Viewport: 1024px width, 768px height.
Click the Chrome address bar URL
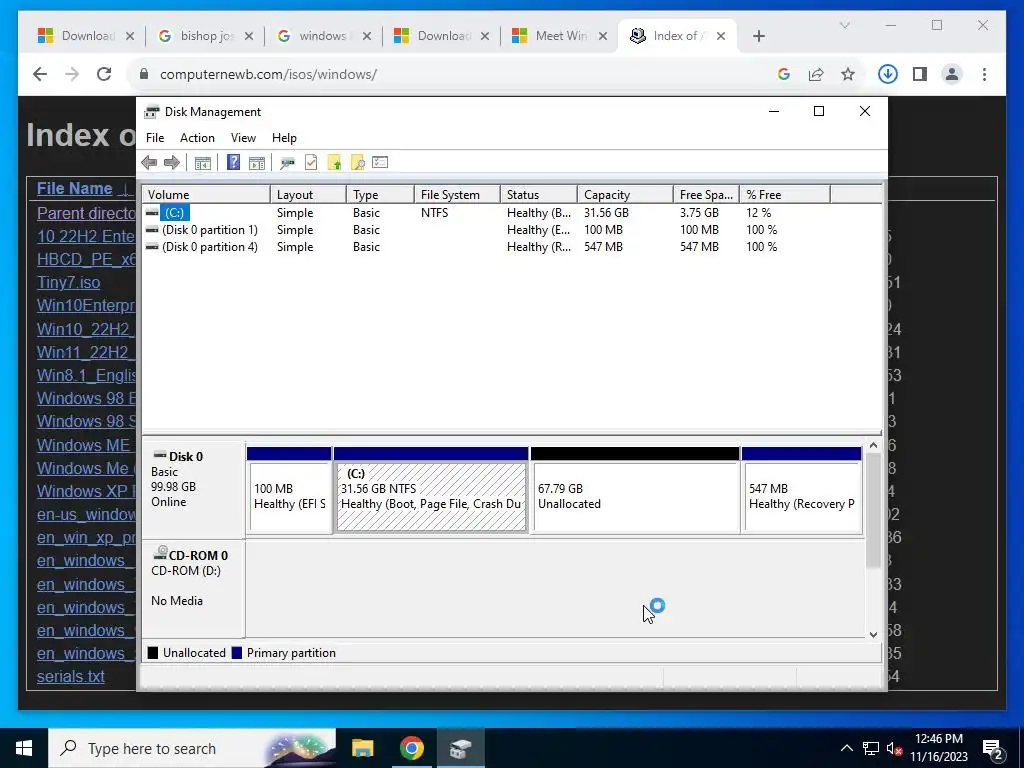pos(268,74)
